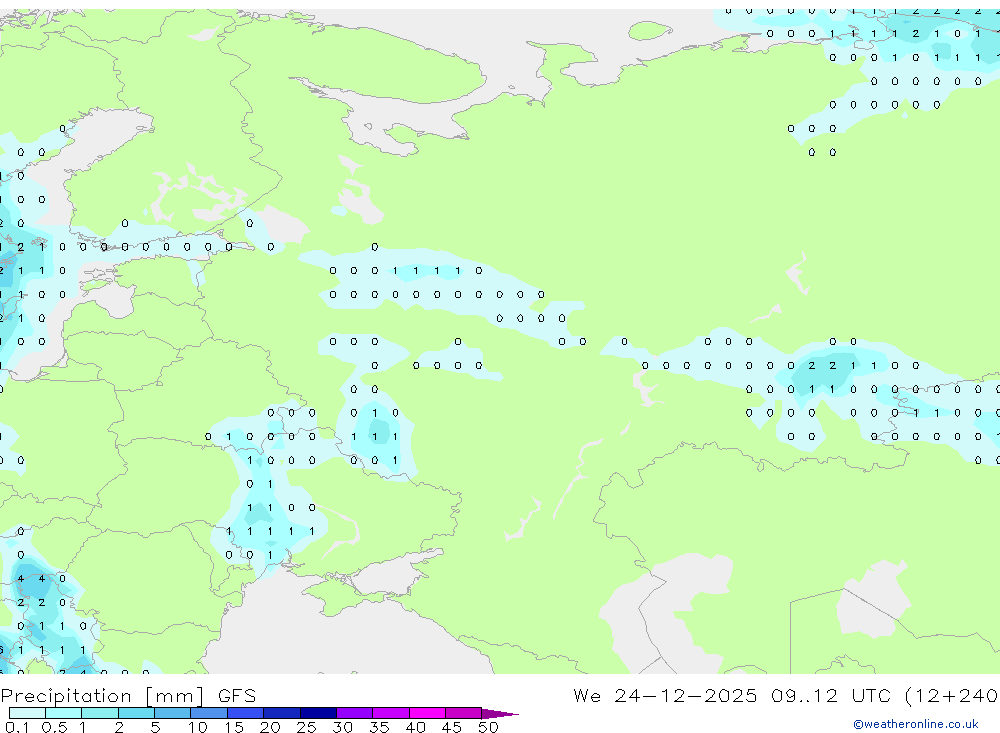Viewport: 1000px width, 733px height.
Task: Click the 'GFS' model label
Action: [237, 695]
